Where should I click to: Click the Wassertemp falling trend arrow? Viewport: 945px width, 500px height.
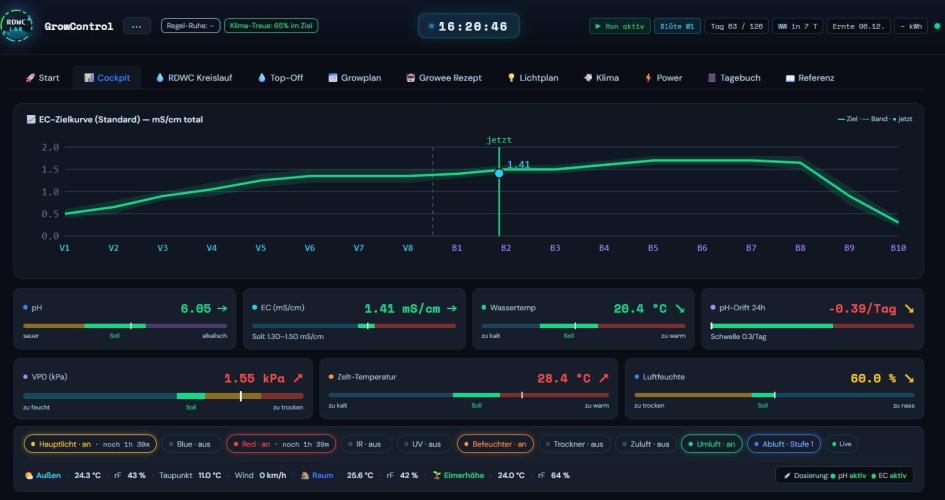[x=680, y=308]
